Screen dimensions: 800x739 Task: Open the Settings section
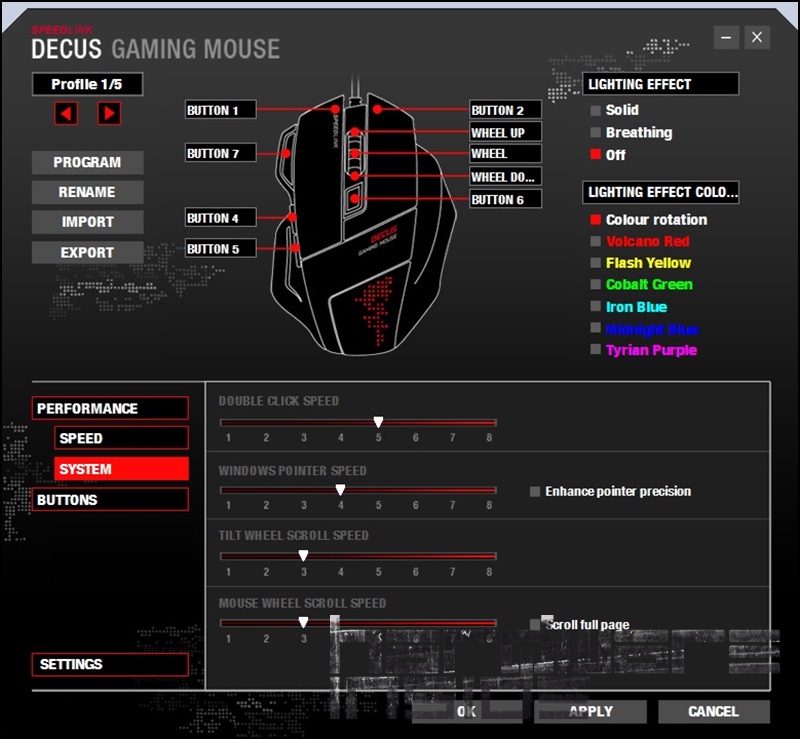[110, 664]
